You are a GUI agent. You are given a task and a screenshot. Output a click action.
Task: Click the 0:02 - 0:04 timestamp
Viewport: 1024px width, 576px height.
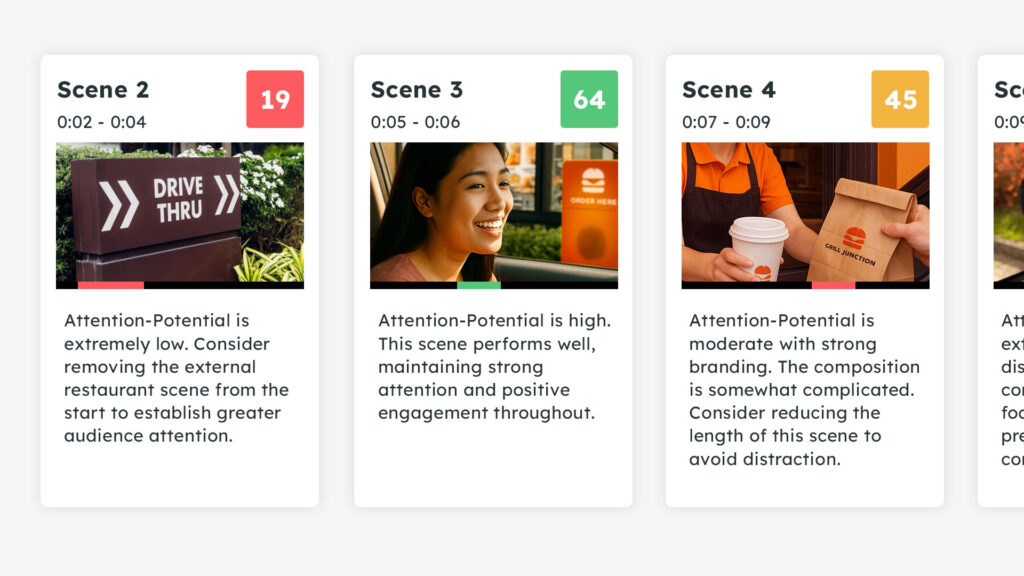101,122
